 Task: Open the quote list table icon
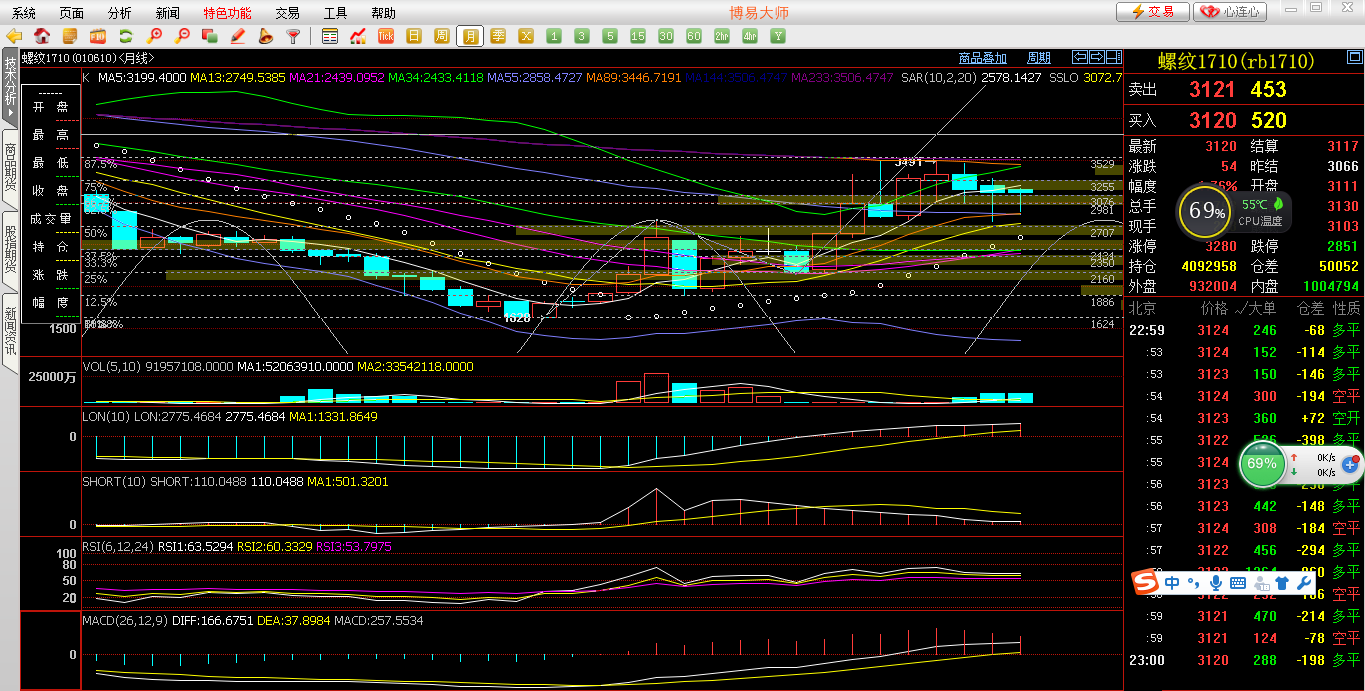click(330, 36)
